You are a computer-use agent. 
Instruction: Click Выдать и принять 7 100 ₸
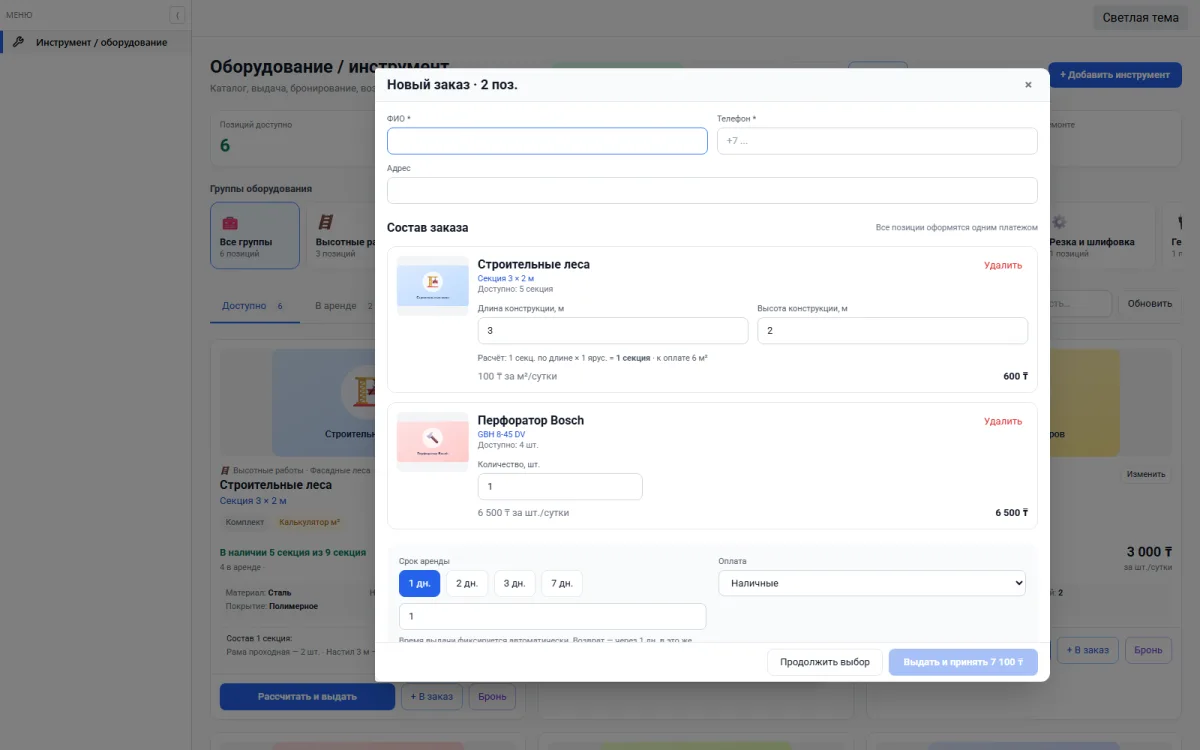click(x=963, y=662)
